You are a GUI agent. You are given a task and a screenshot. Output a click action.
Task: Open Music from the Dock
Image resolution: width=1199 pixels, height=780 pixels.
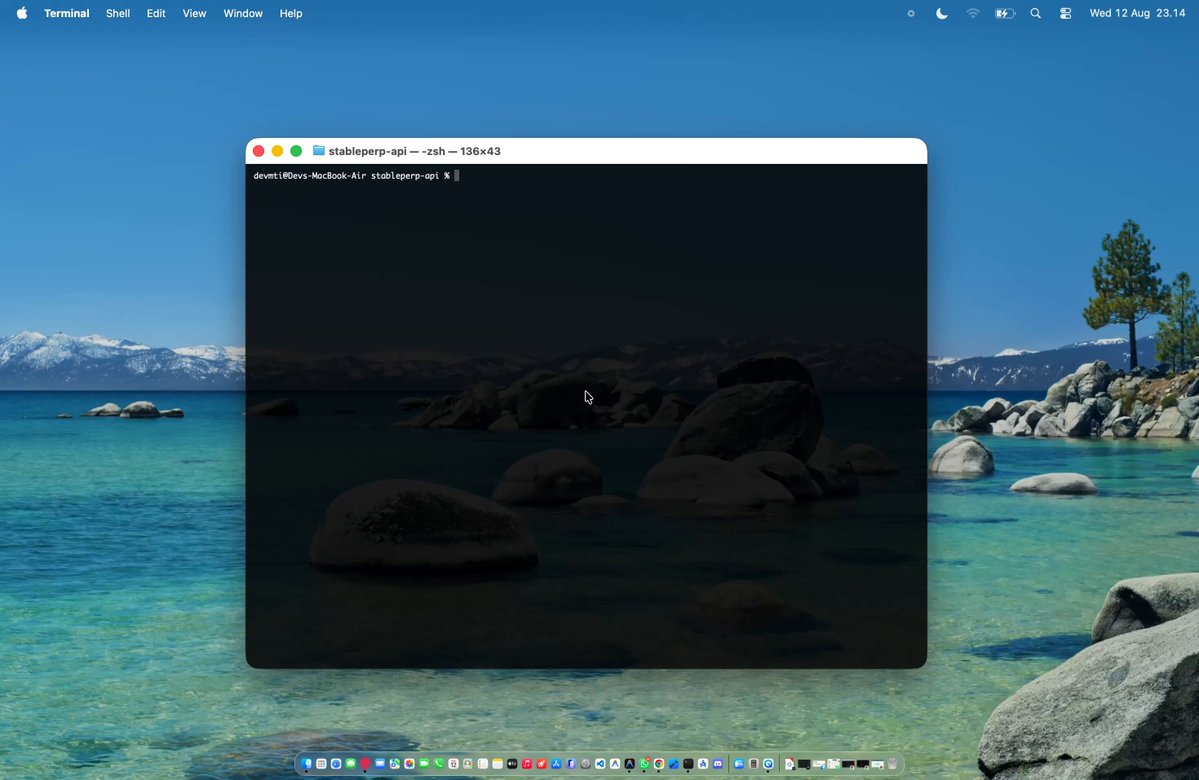(527, 763)
